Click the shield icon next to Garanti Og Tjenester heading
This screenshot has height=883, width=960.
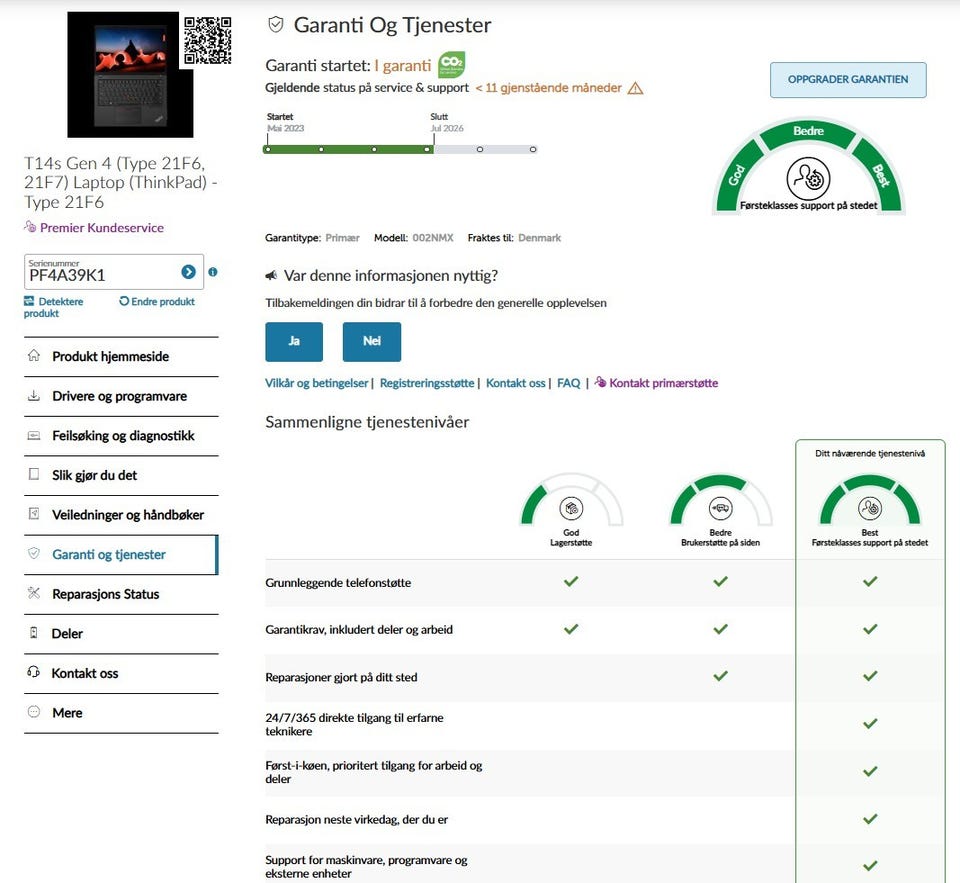pyautogui.click(x=276, y=24)
